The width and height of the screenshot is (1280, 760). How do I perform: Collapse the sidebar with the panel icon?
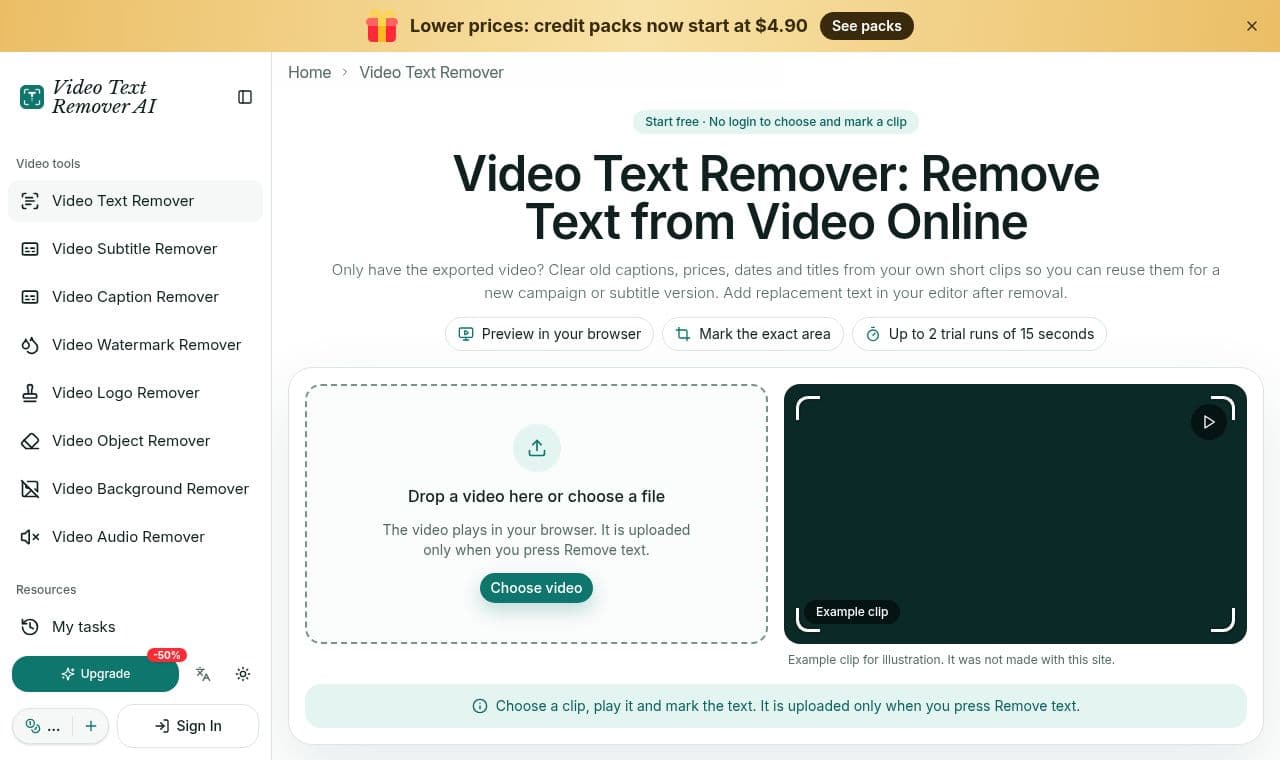[245, 97]
